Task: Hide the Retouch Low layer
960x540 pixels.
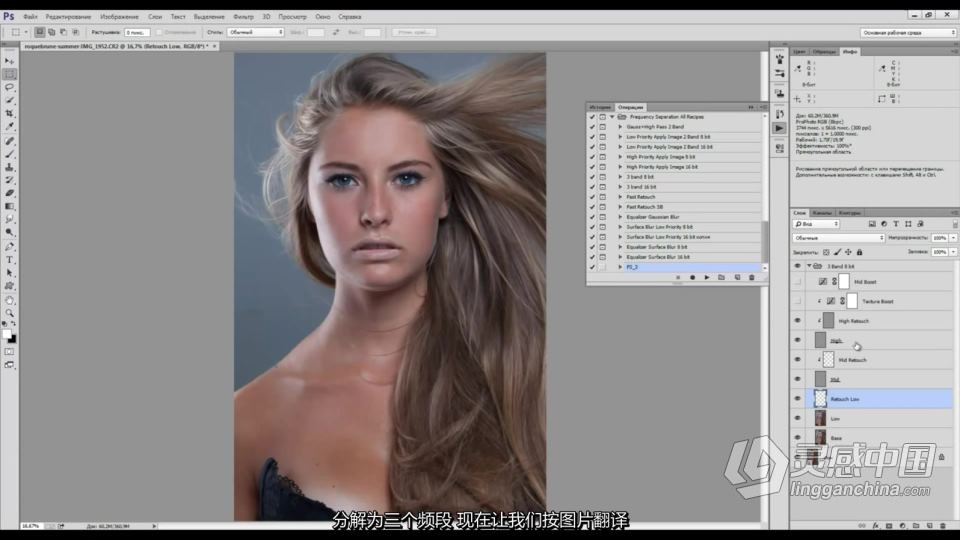Action: [797, 399]
